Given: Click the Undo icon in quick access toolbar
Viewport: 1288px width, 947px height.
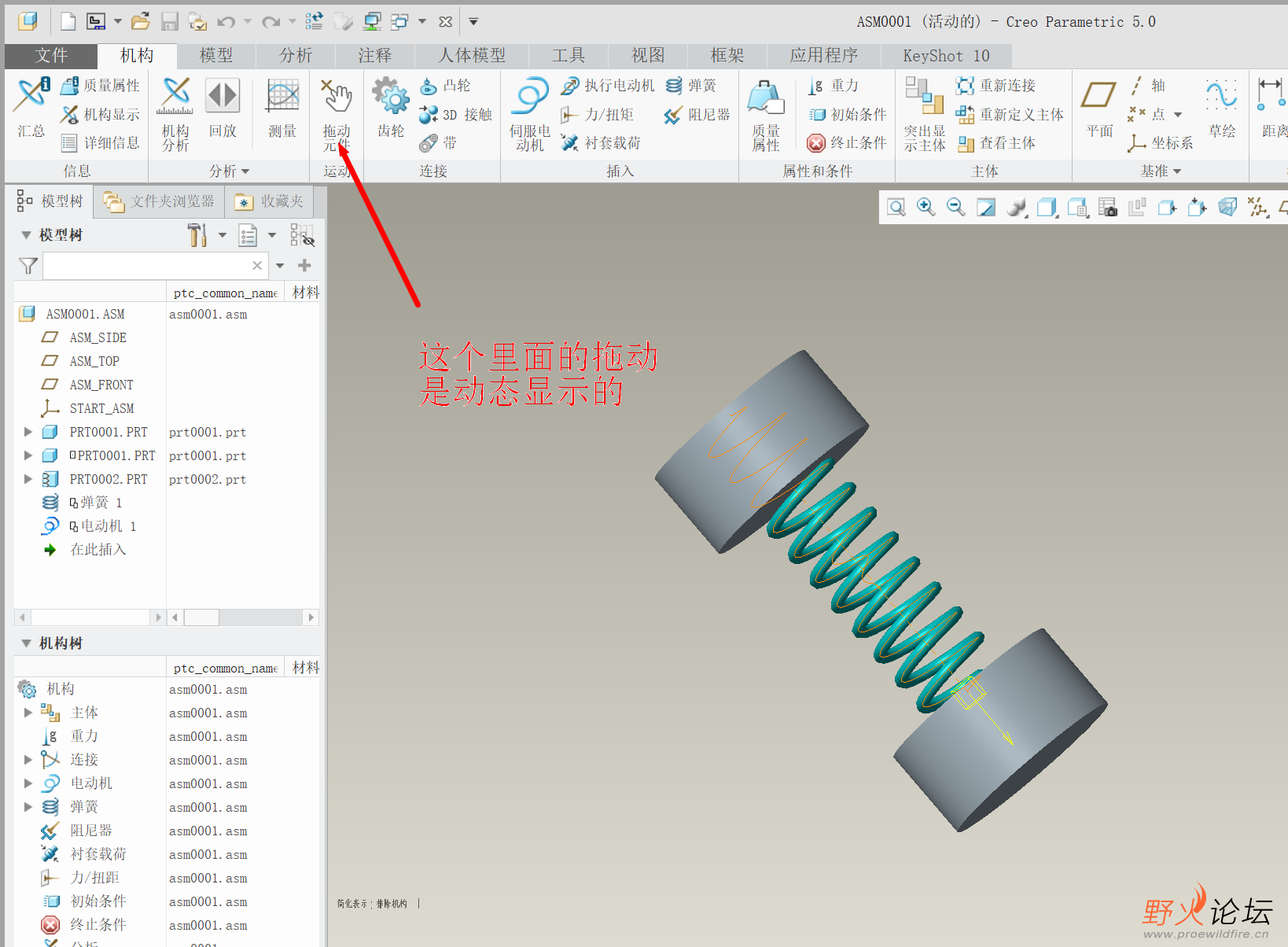Looking at the screenshot, I should coord(226,21).
